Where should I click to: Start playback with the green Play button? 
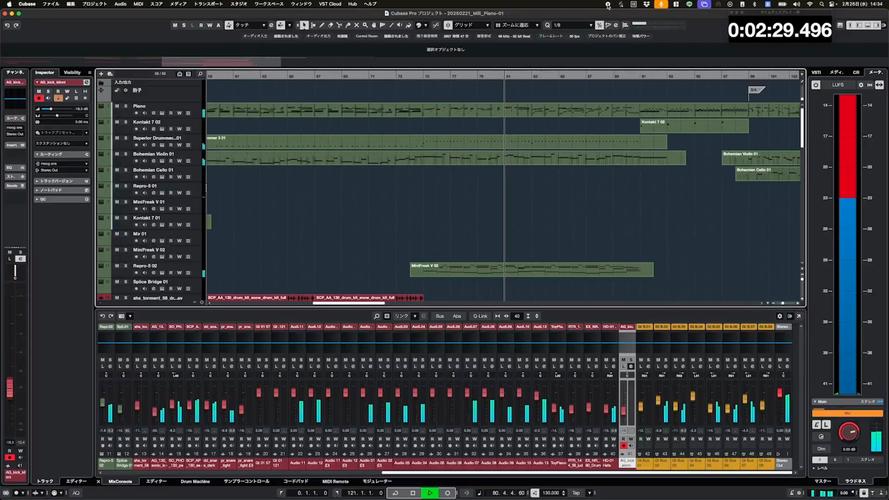click(430, 493)
